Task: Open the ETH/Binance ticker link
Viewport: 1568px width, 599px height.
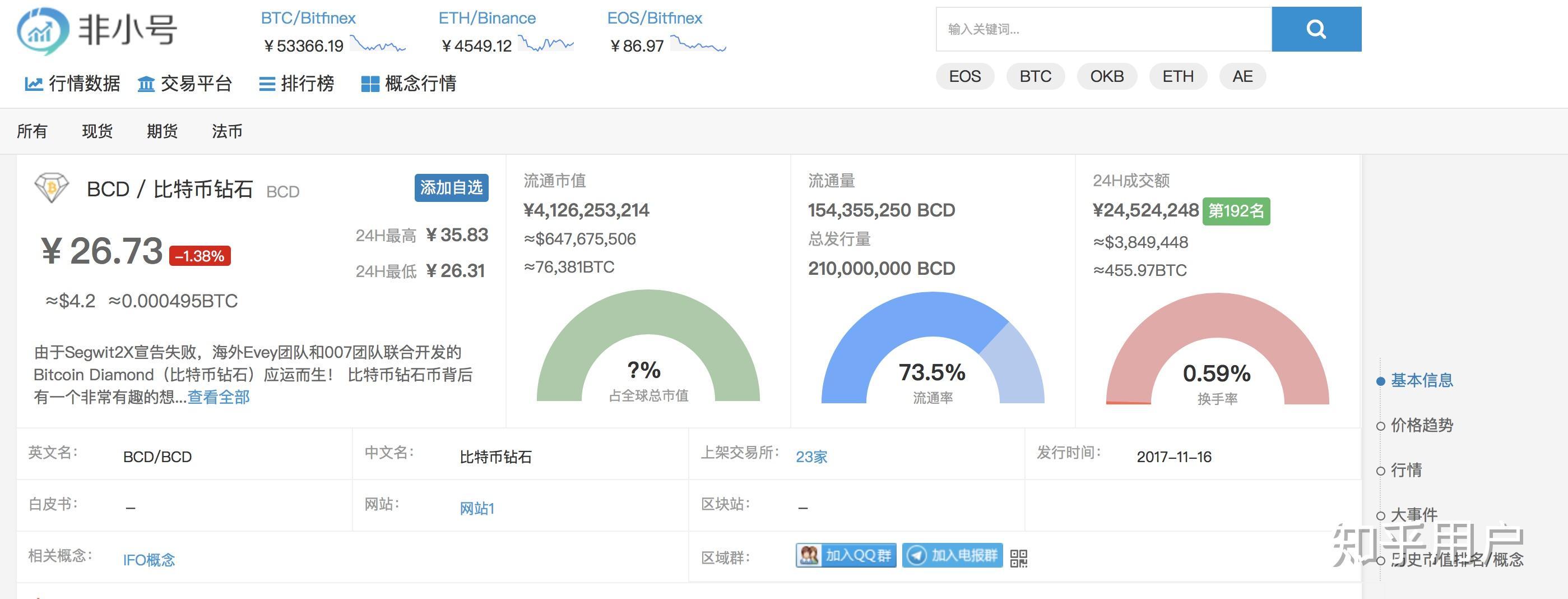Action: coord(487,19)
